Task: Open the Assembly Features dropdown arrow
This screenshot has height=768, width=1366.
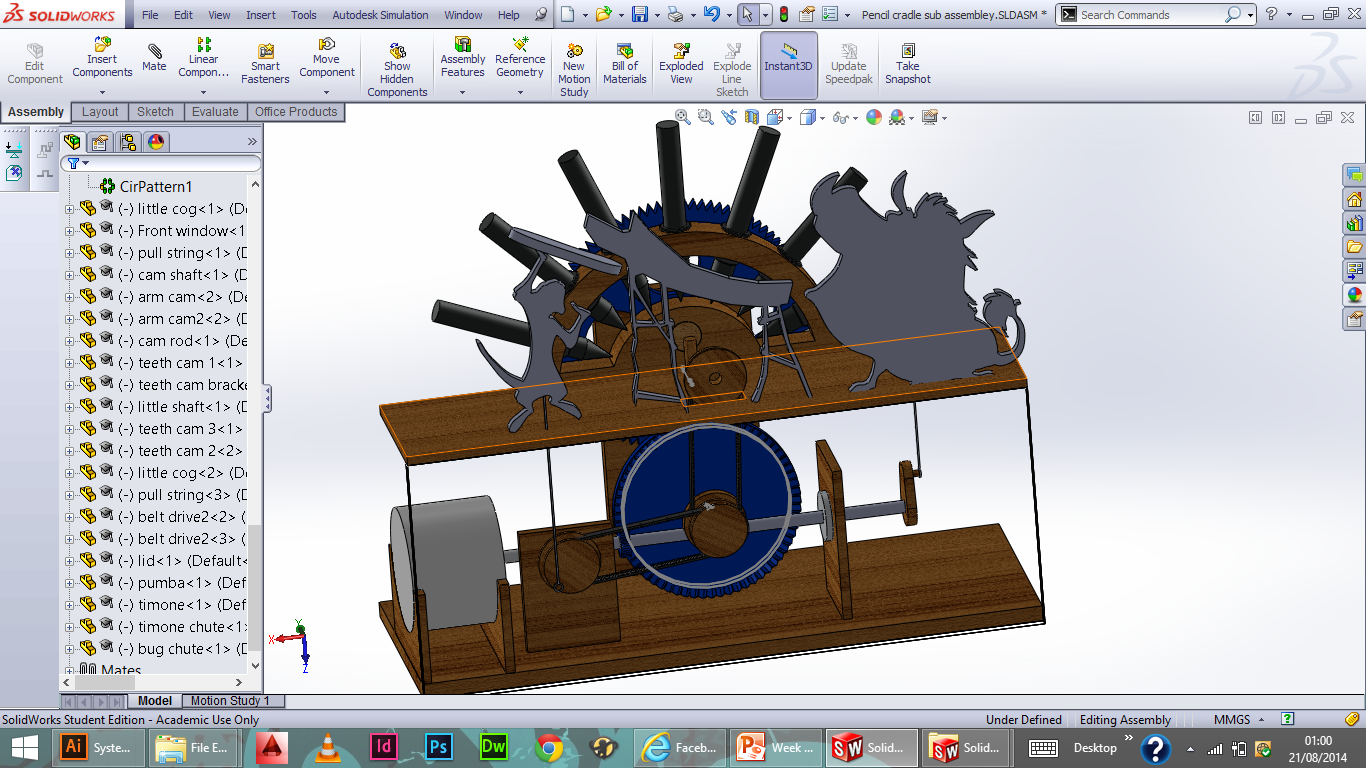Action: point(462,93)
